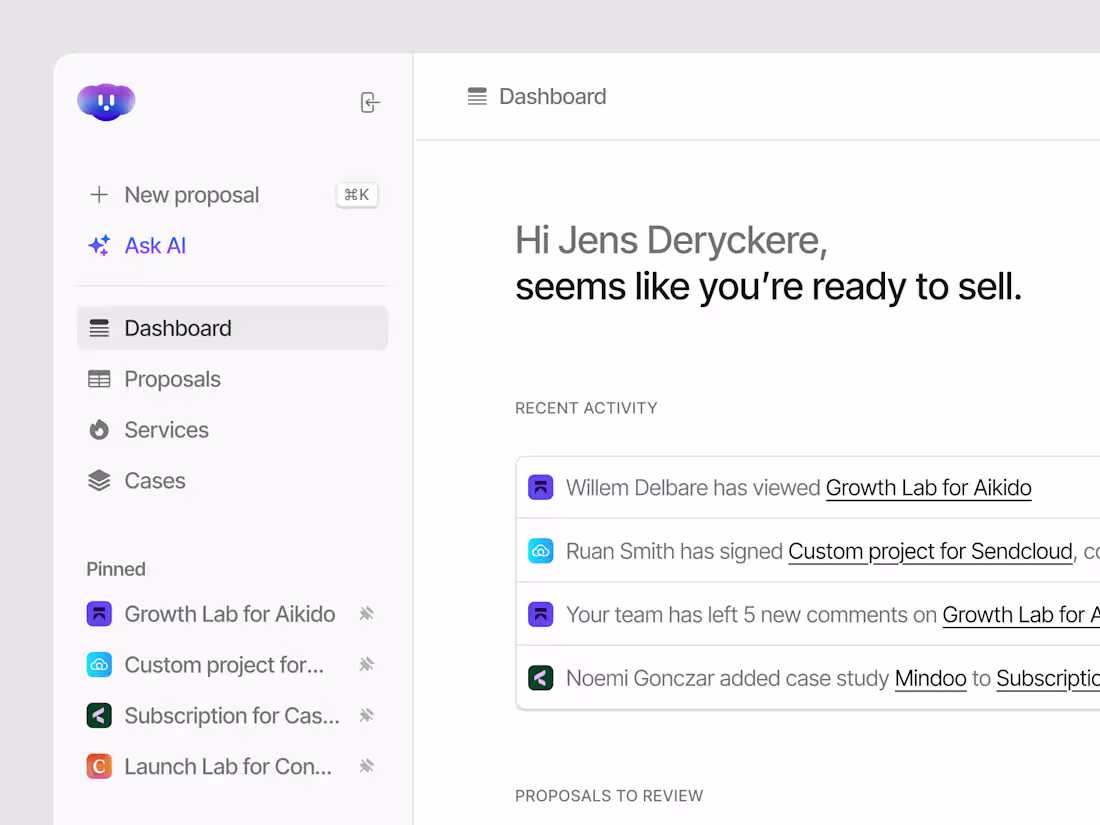Open the Mindoo case study link
This screenshot has height=825, width=1100.
930,678
